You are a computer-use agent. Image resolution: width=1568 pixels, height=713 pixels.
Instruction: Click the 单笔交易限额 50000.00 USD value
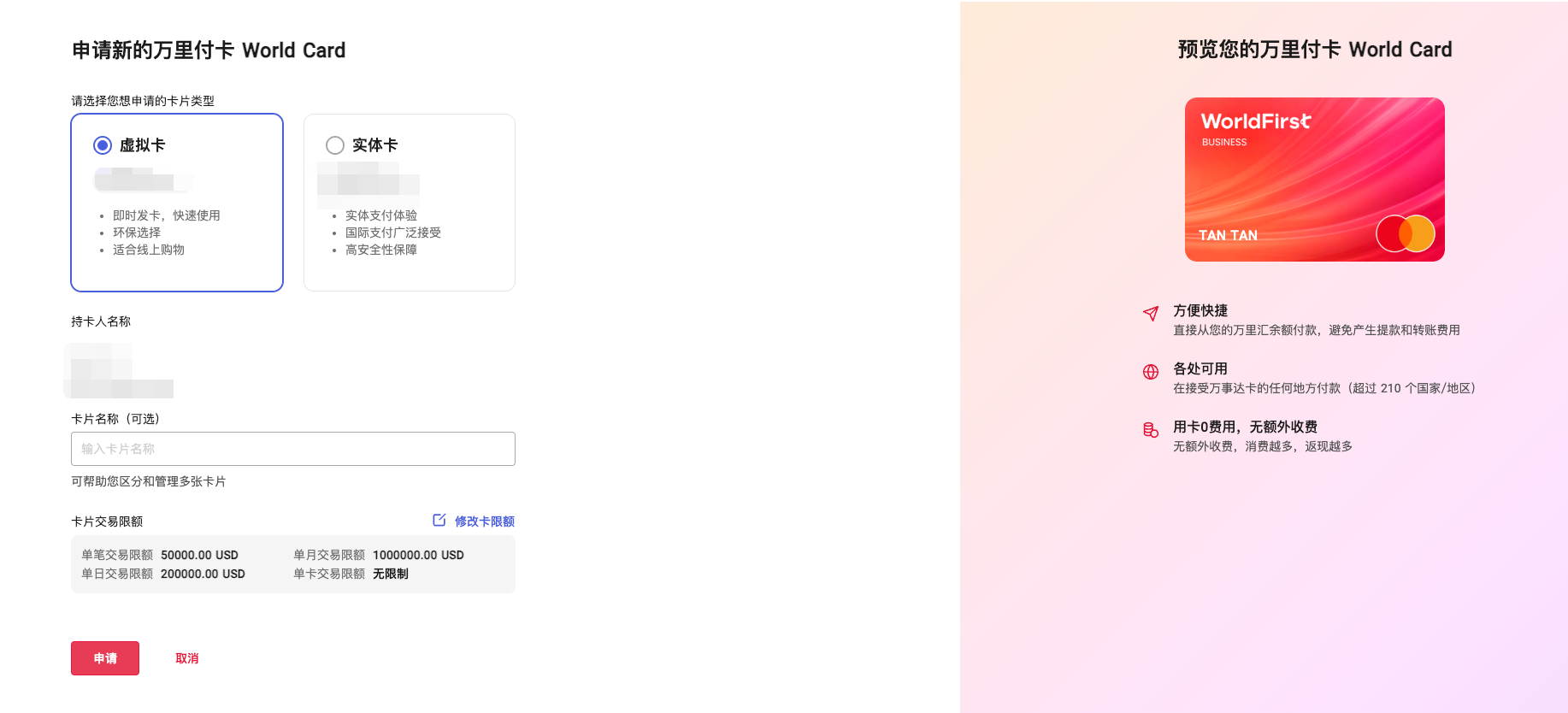[199, 555]
